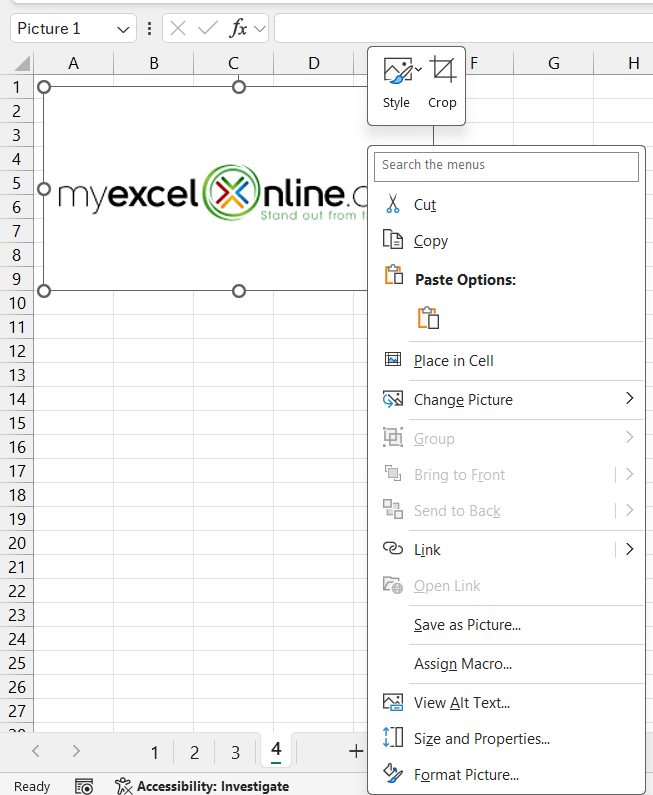Screen dimensions: 653x795
Task: Click the Copy pages icon
Action: [x=392, y=239]
